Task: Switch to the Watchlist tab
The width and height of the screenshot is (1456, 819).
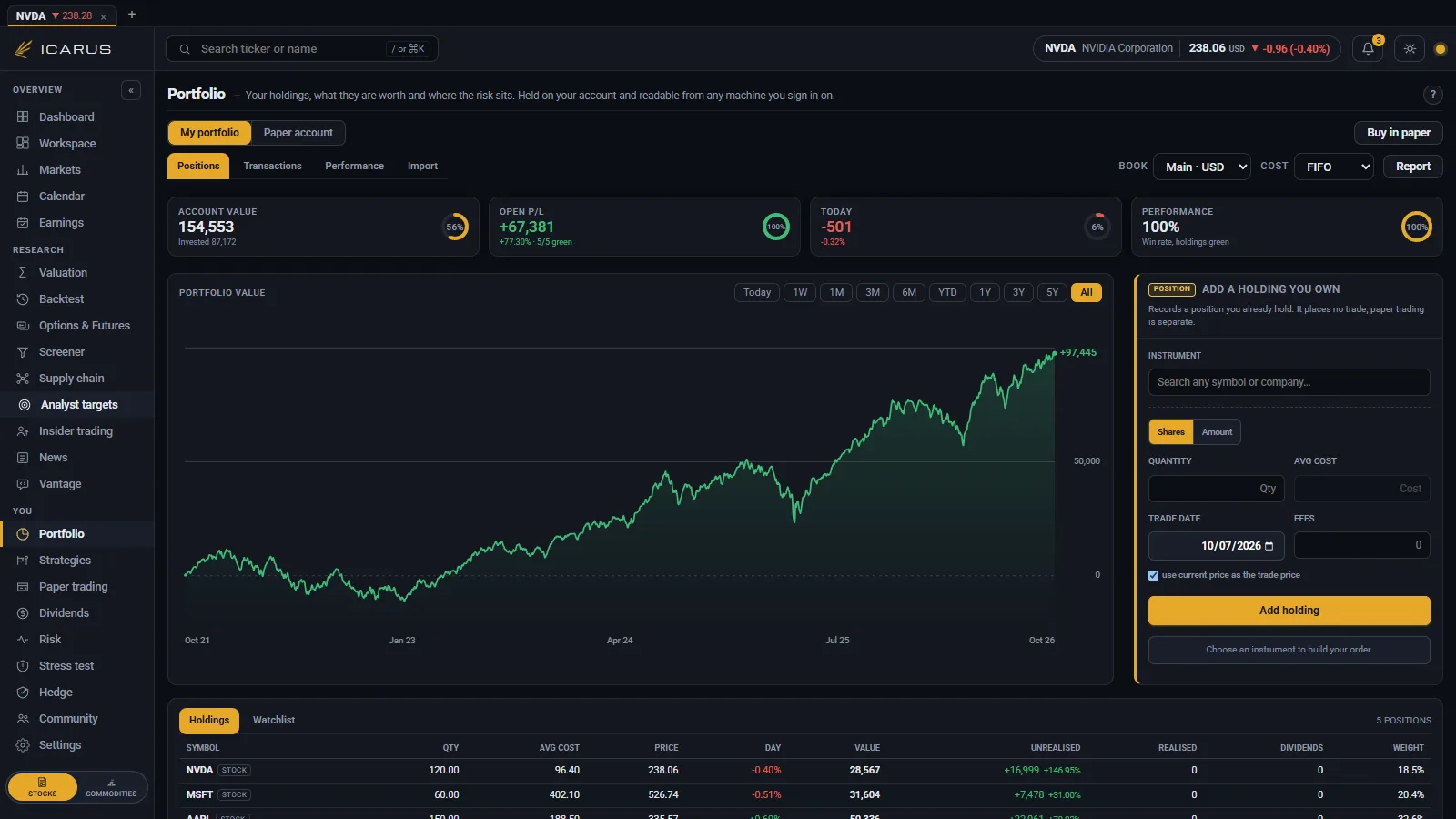Action: (274, 721)
